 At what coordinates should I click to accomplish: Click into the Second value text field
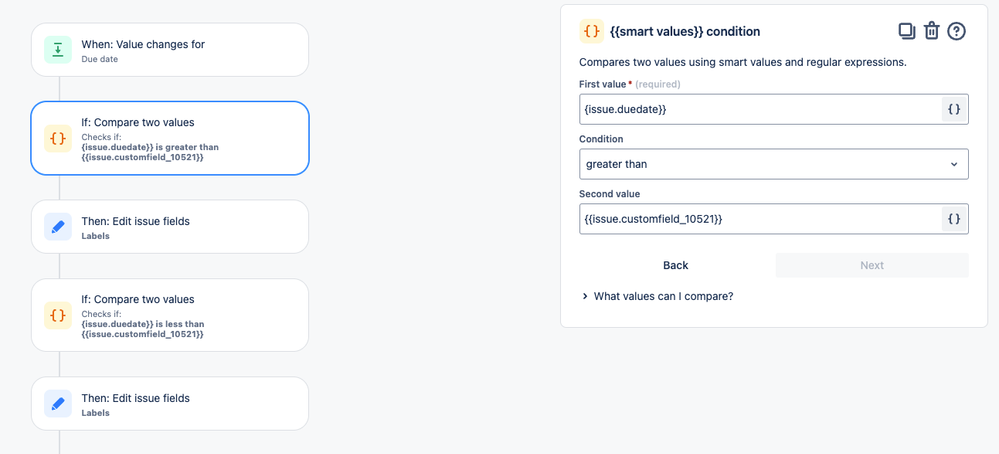click(x=760, y=219)
